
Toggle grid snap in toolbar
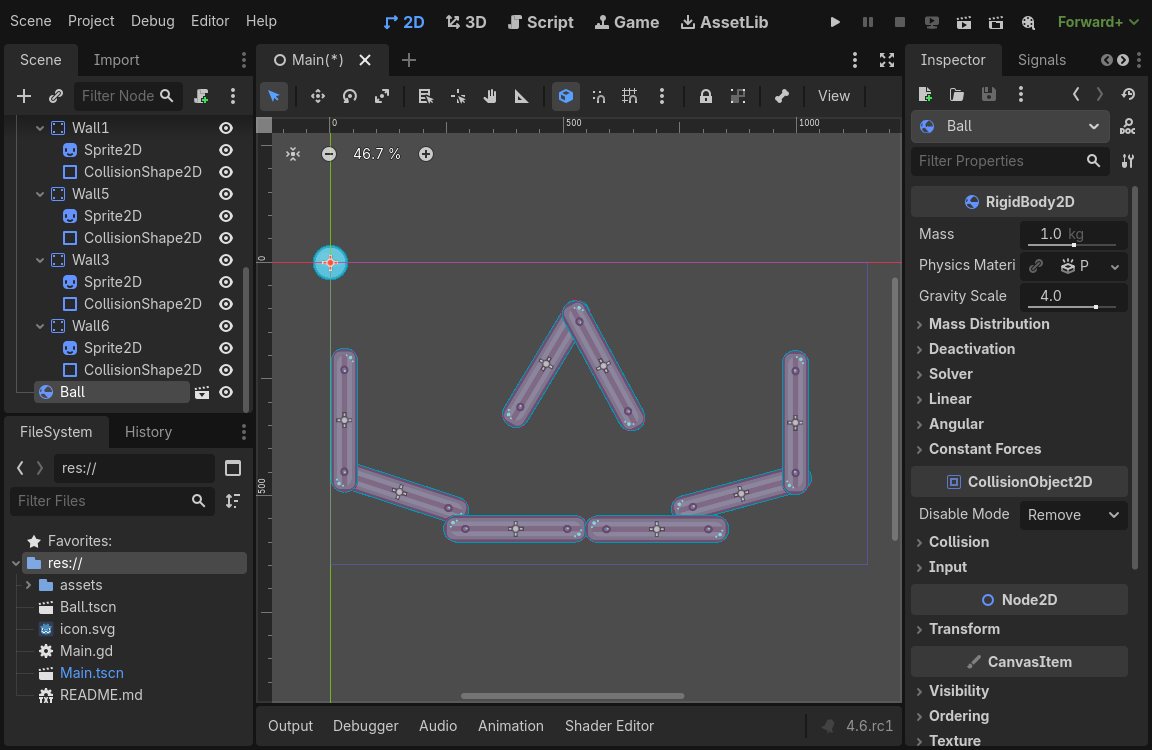click(629, 96)
